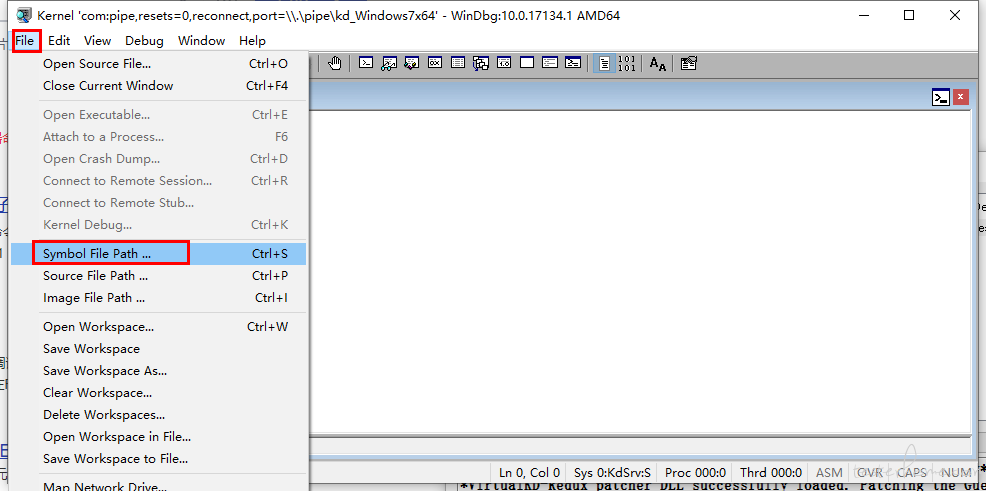Image resolution: width=986 pixels, height=491 pixels.
Task: Select Close Current Window menu entry
Action: point(158,86)
